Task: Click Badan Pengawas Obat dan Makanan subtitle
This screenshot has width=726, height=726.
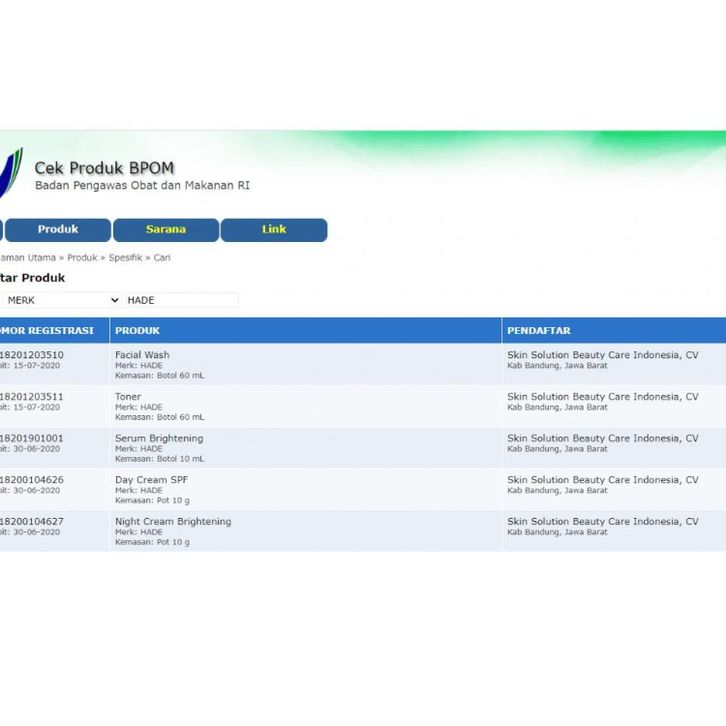Action: point(142,186)
